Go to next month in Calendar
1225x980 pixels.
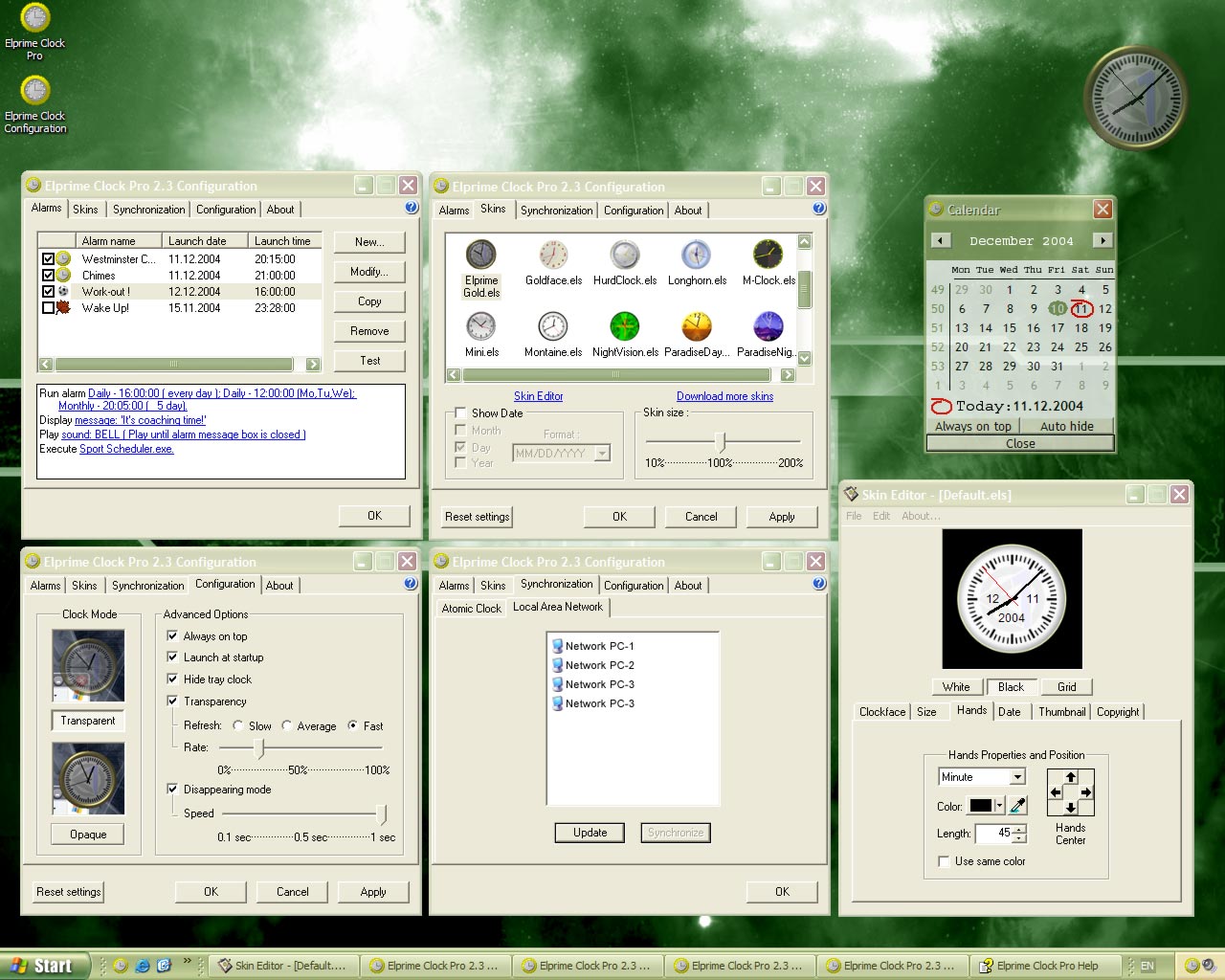1103,240
